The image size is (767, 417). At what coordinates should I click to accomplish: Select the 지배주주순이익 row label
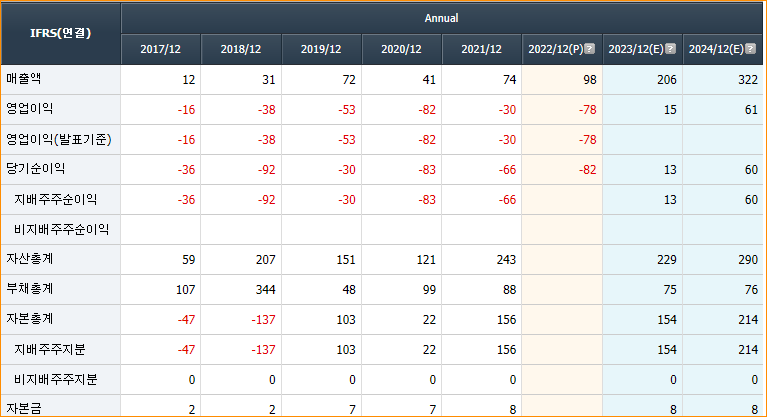(55, 199)
